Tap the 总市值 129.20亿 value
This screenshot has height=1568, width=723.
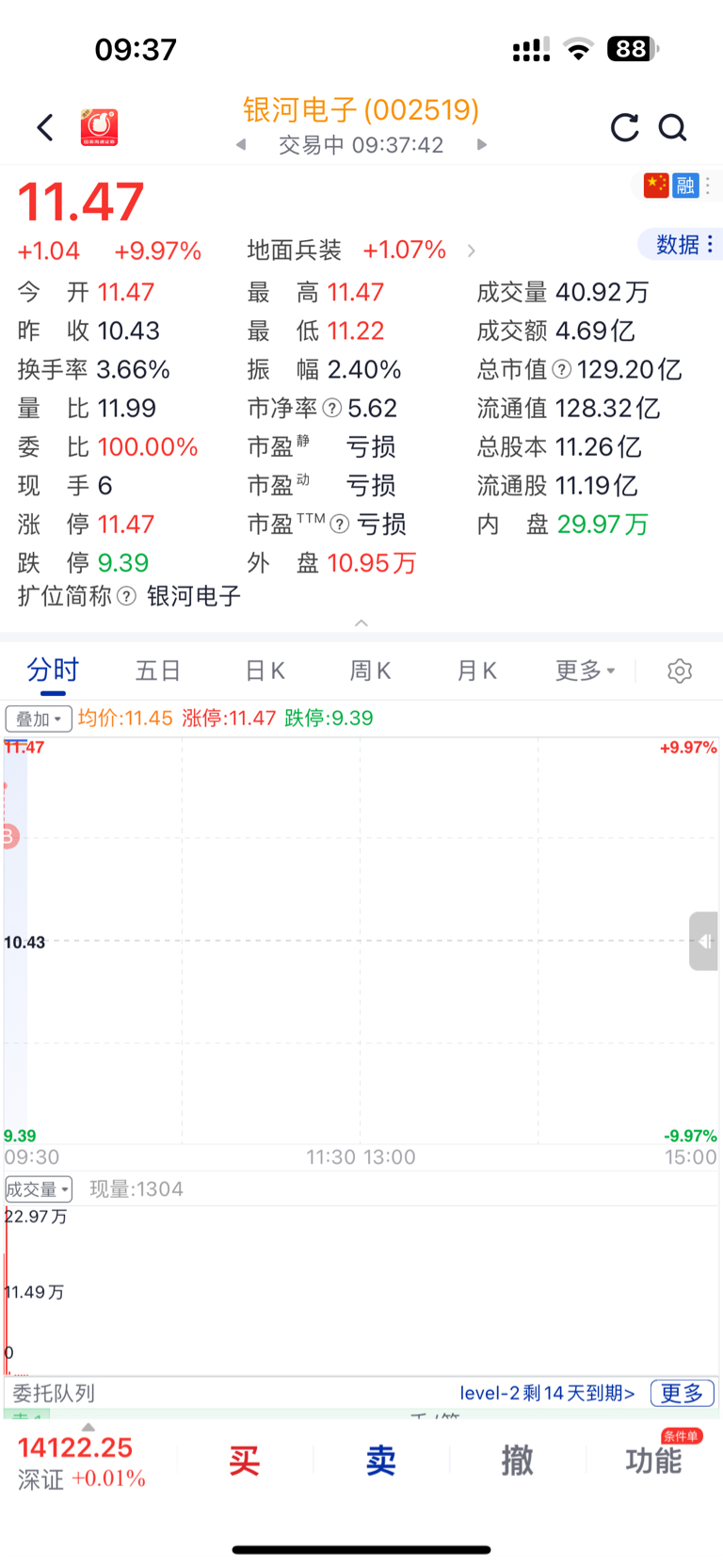pyautogui.click(x=629, y=369)
